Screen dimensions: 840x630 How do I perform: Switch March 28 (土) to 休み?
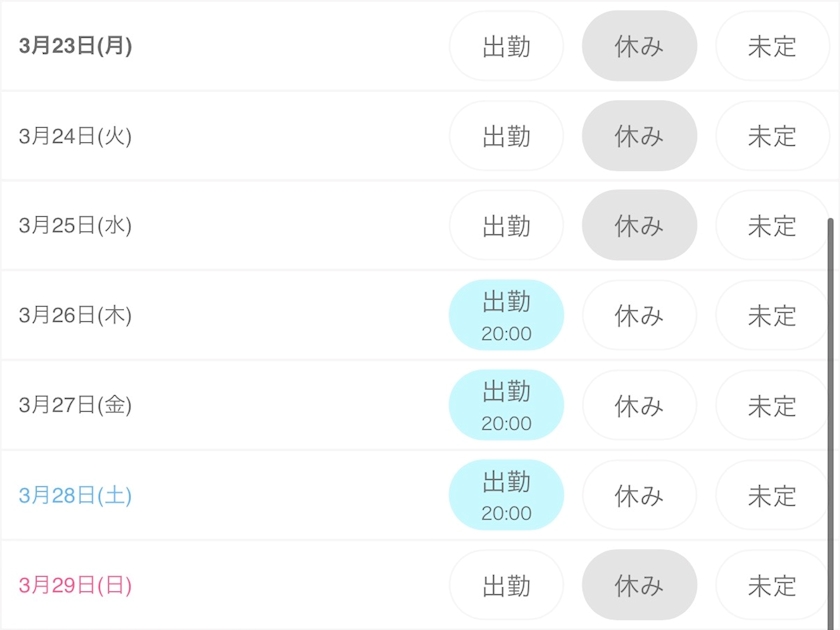639,496
